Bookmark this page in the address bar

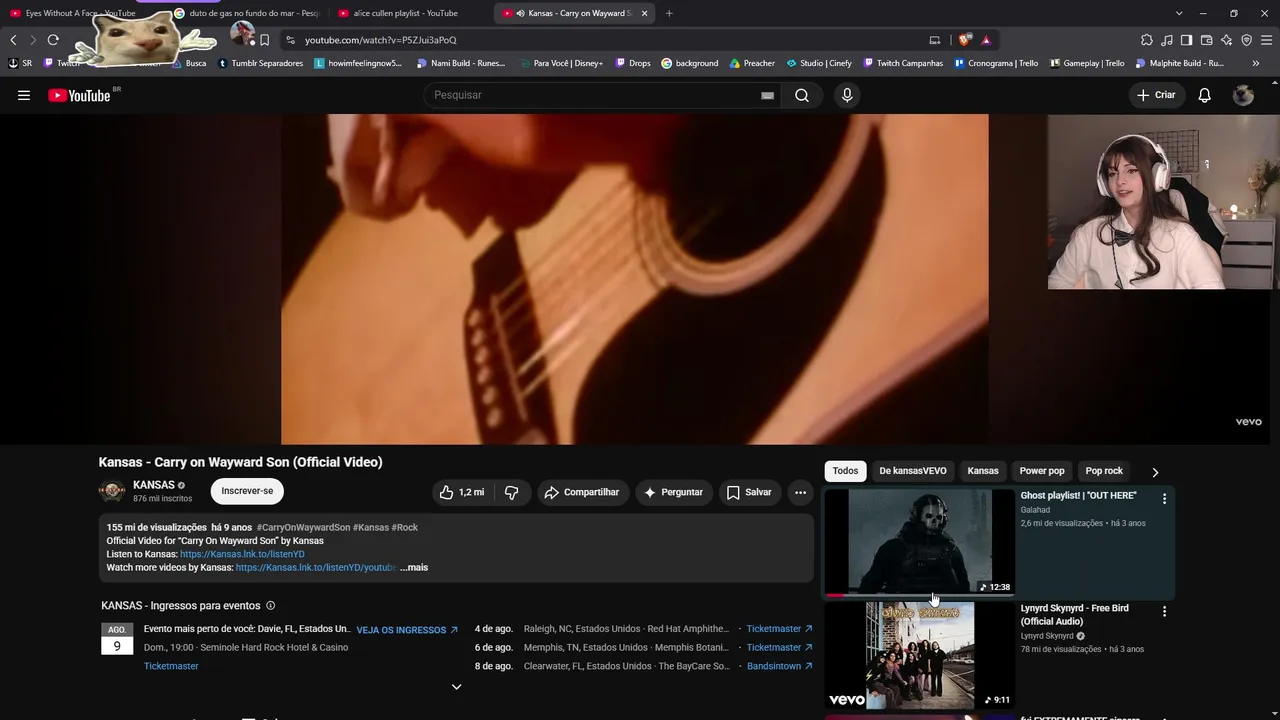[265, 40]
